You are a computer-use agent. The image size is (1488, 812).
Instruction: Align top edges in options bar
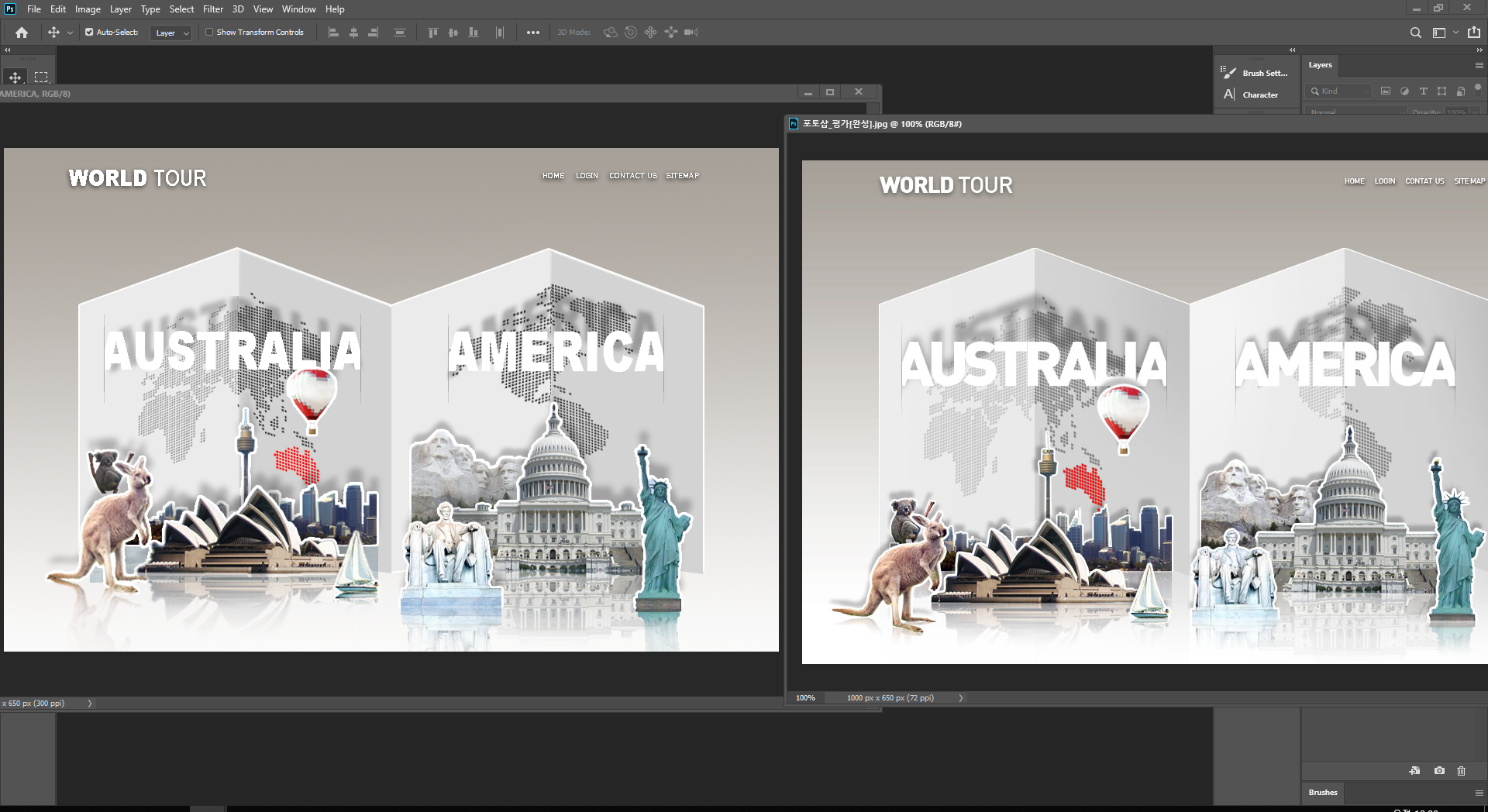click(433, 33)
